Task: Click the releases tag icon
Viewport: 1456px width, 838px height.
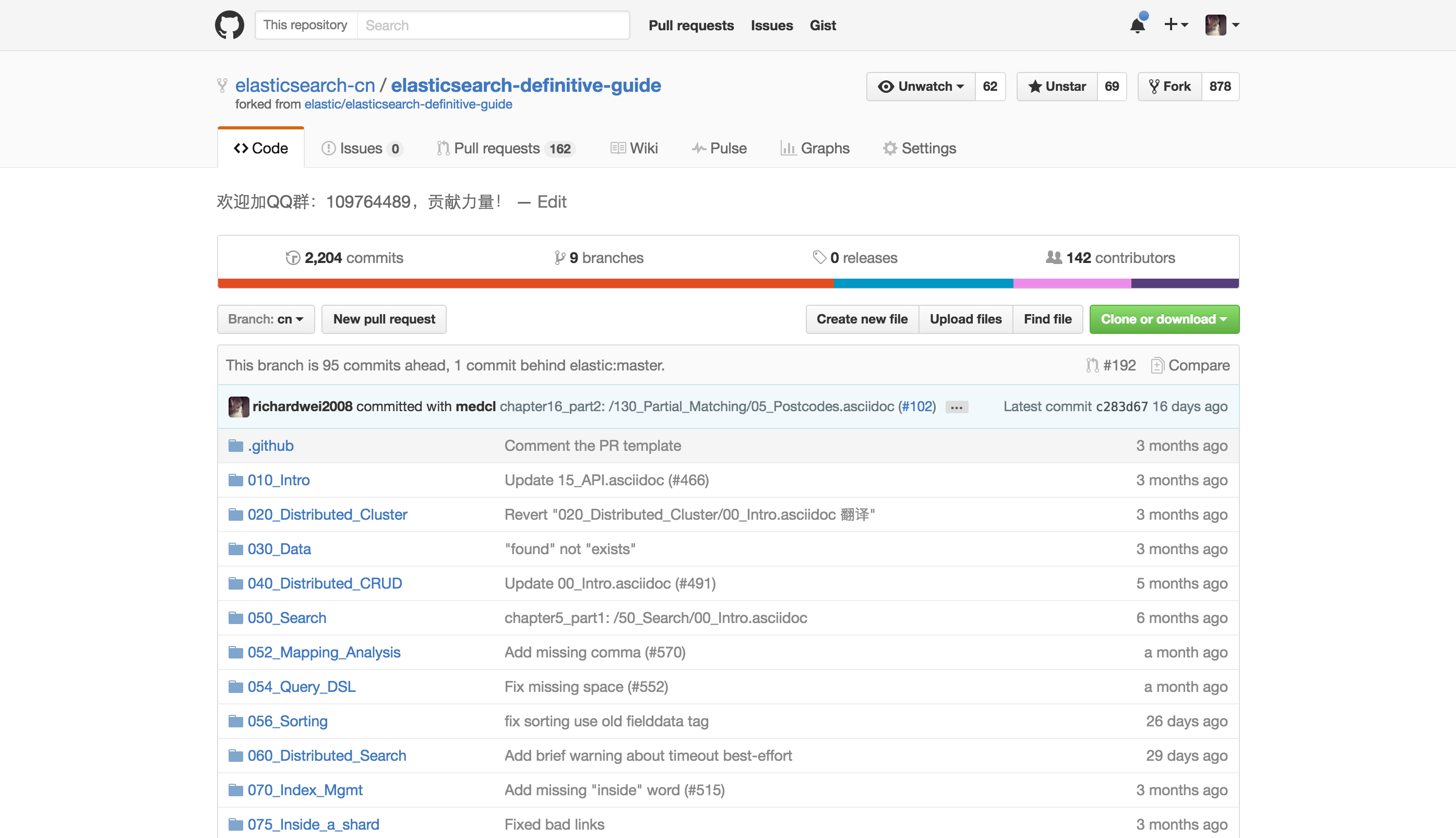Action: coord(819,257)
